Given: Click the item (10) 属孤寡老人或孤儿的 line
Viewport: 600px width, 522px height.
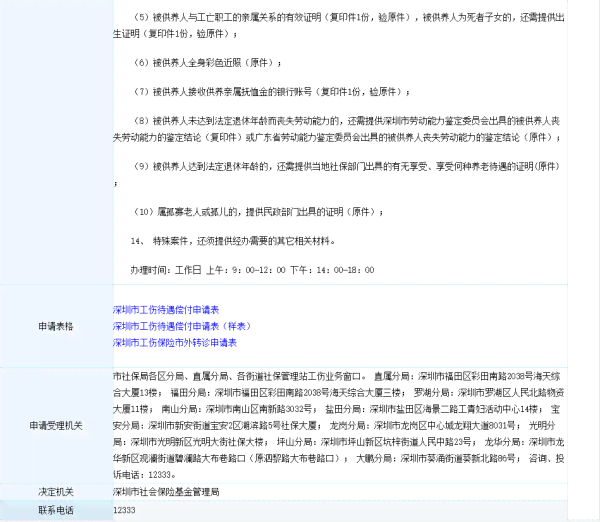Looking at the screenshot, I should coord(258,212).
